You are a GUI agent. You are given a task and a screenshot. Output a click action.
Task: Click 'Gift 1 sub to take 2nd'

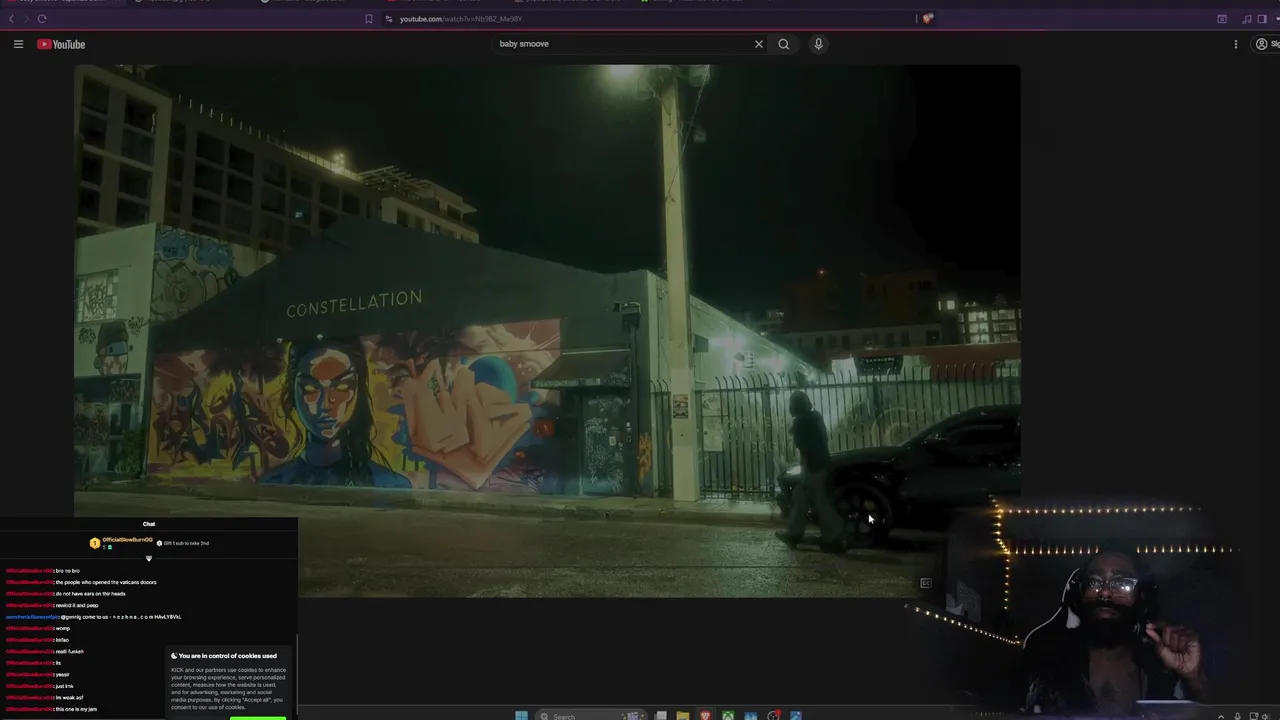pos(183,543)
